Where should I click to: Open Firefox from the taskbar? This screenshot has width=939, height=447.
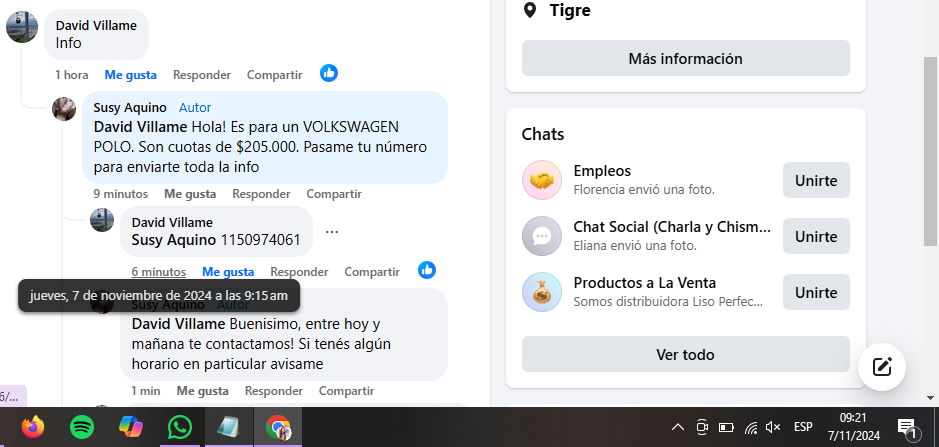point(33,427)
